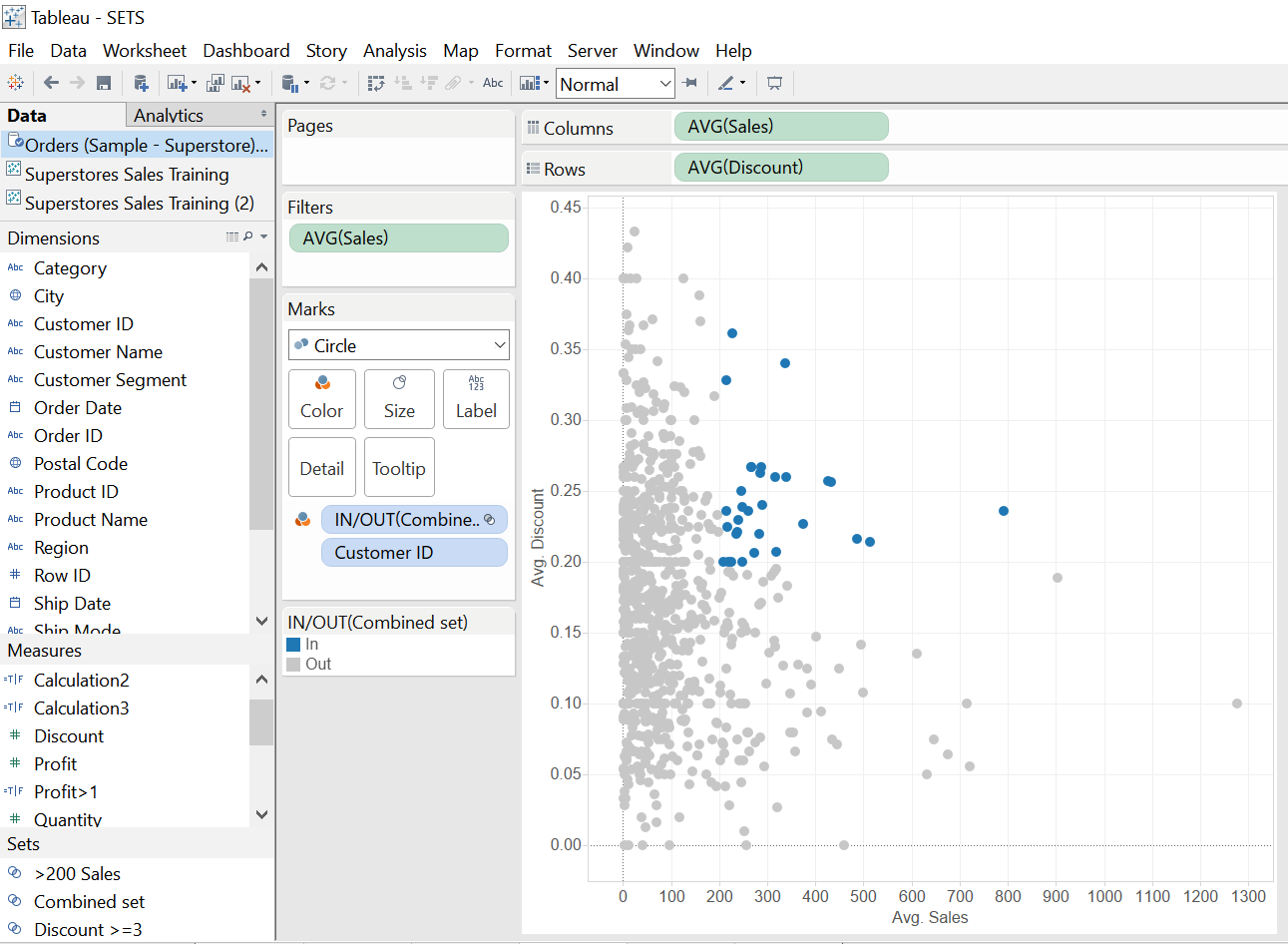Viewport: 1288px width, 944px height.
Task: Toggle the Abc mark labels icon
Action: tap(493, 83)
